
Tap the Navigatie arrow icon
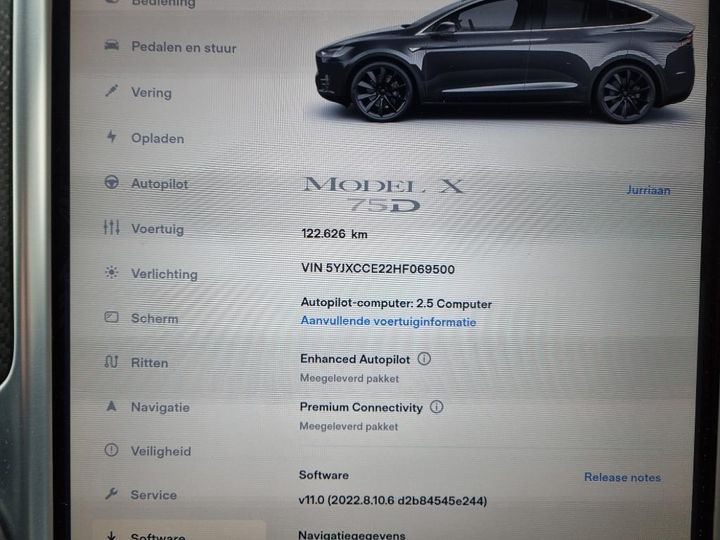point(111,406)
